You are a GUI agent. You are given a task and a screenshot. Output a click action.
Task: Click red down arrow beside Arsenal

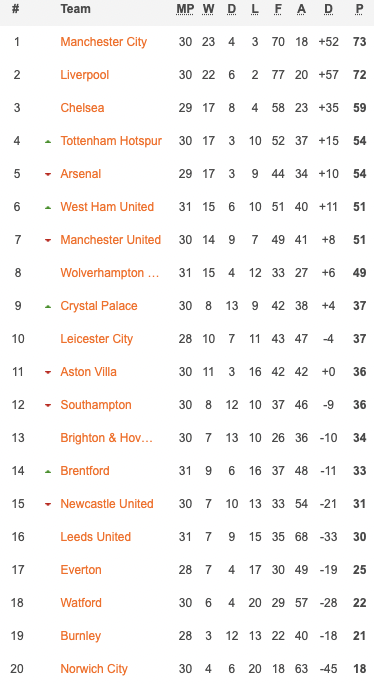(x=48, y=174)
